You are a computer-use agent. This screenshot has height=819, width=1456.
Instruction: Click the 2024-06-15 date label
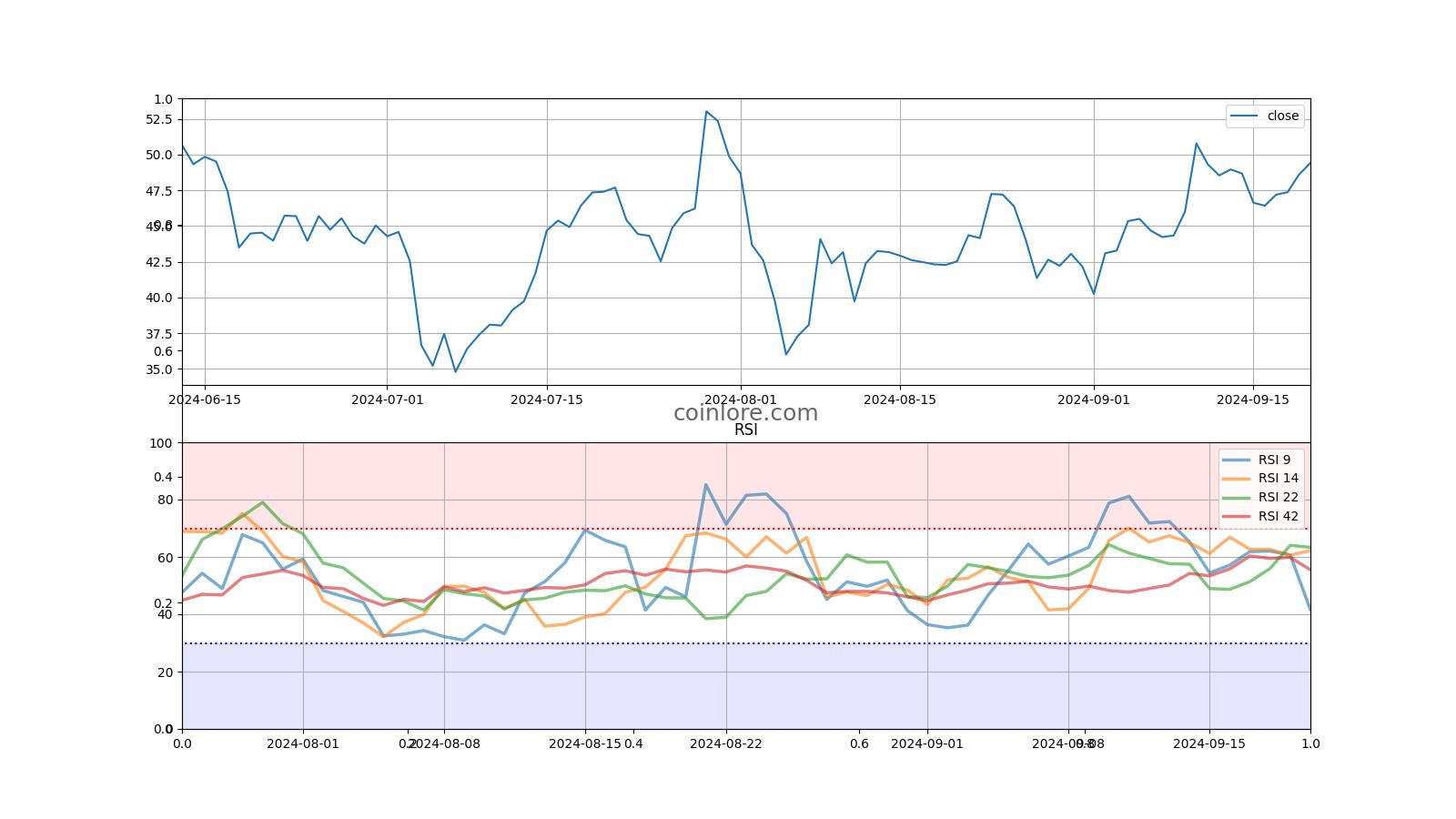point(205,399)
